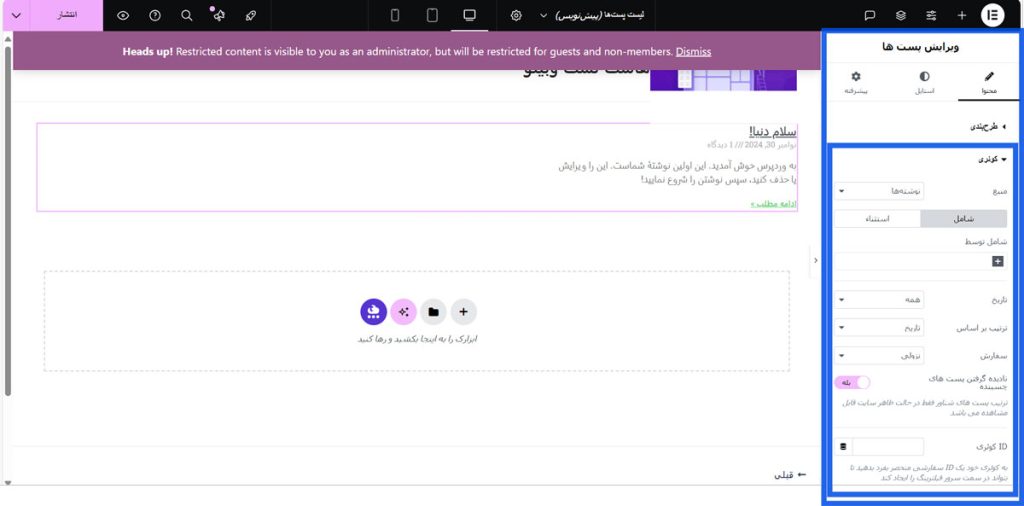Click half-circle icon of استایل tab
This screenshot has width=1024, height=506.
(924, 76)
